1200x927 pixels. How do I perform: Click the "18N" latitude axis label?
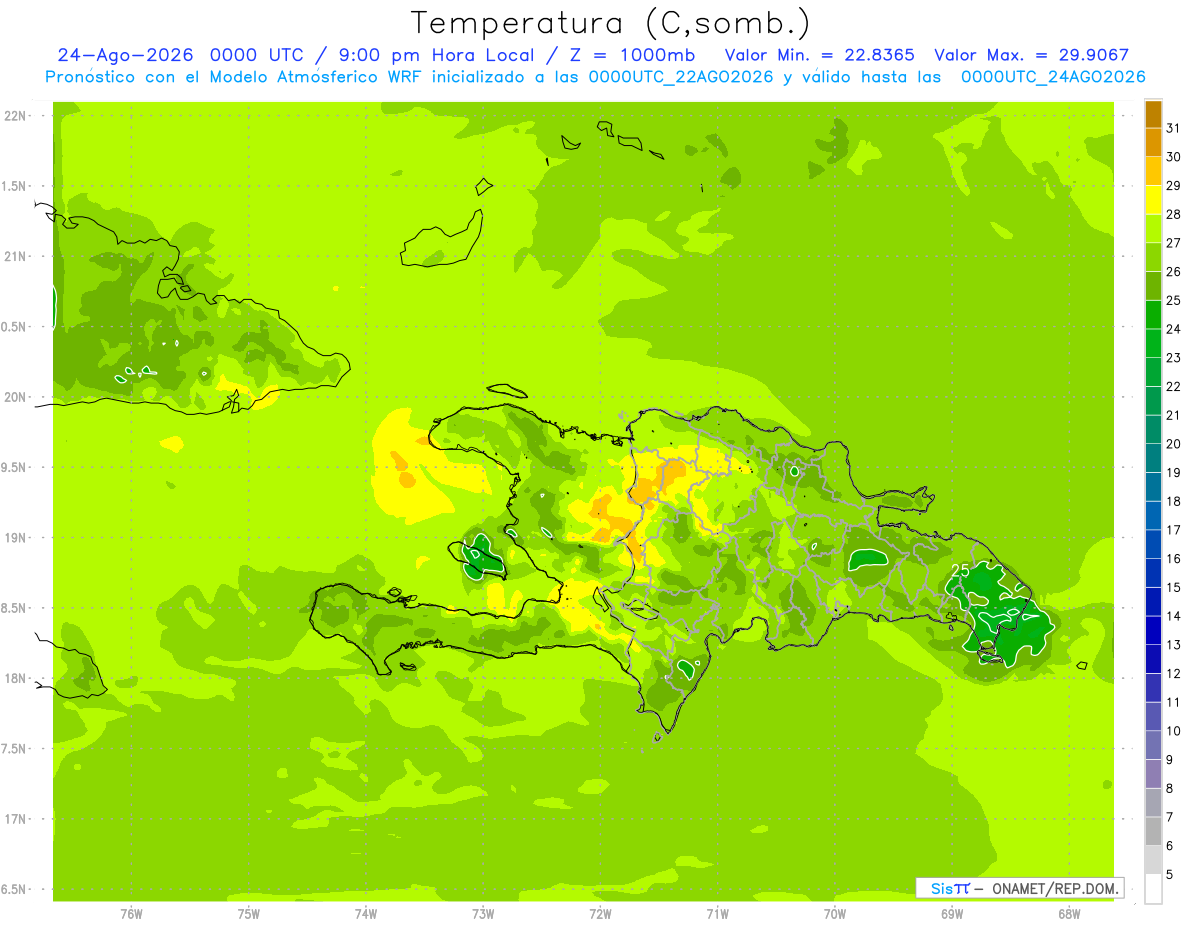coord(16,679)
